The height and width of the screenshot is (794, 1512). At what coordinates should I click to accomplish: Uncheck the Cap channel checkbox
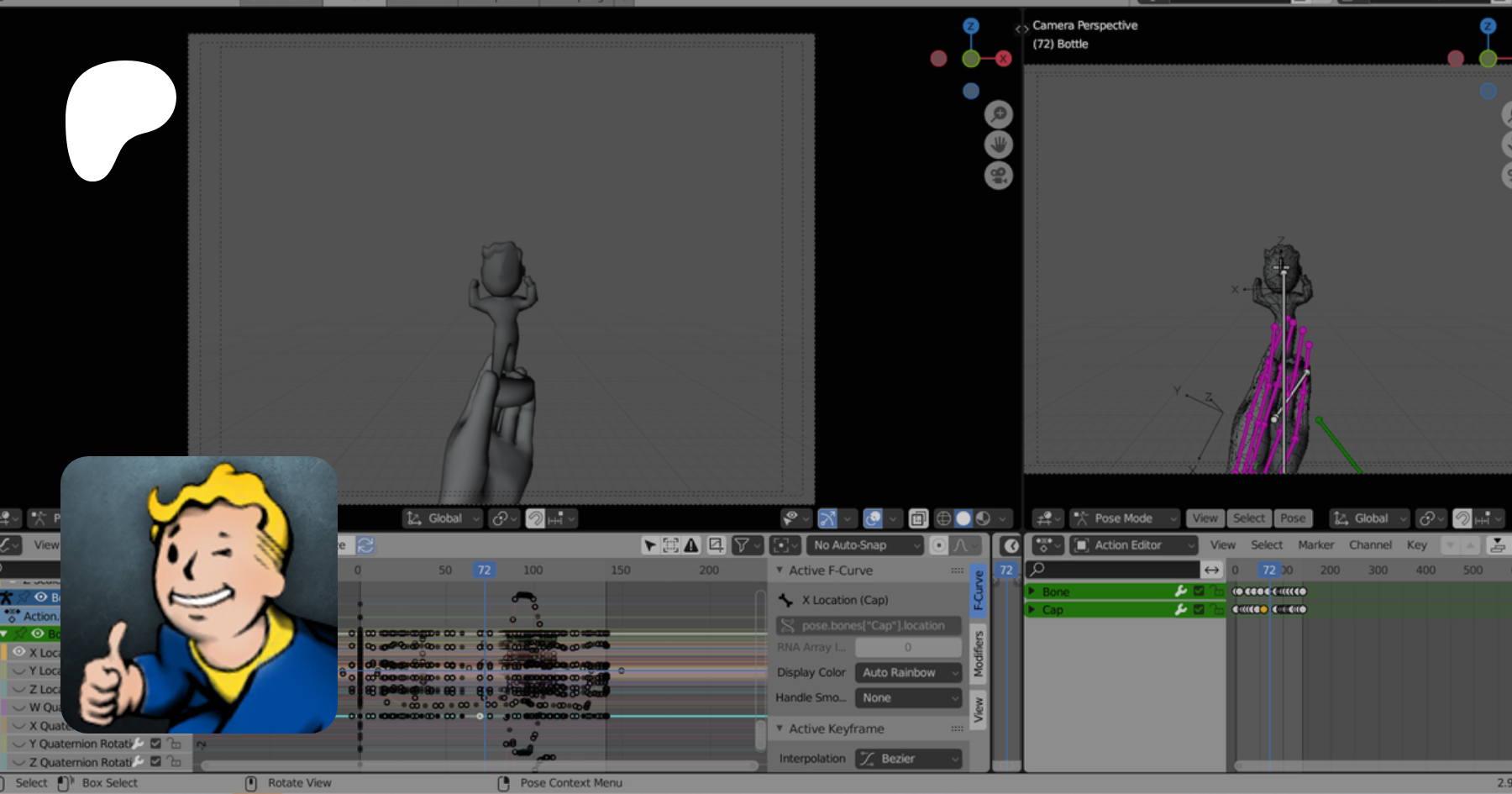click(1199, 610)
